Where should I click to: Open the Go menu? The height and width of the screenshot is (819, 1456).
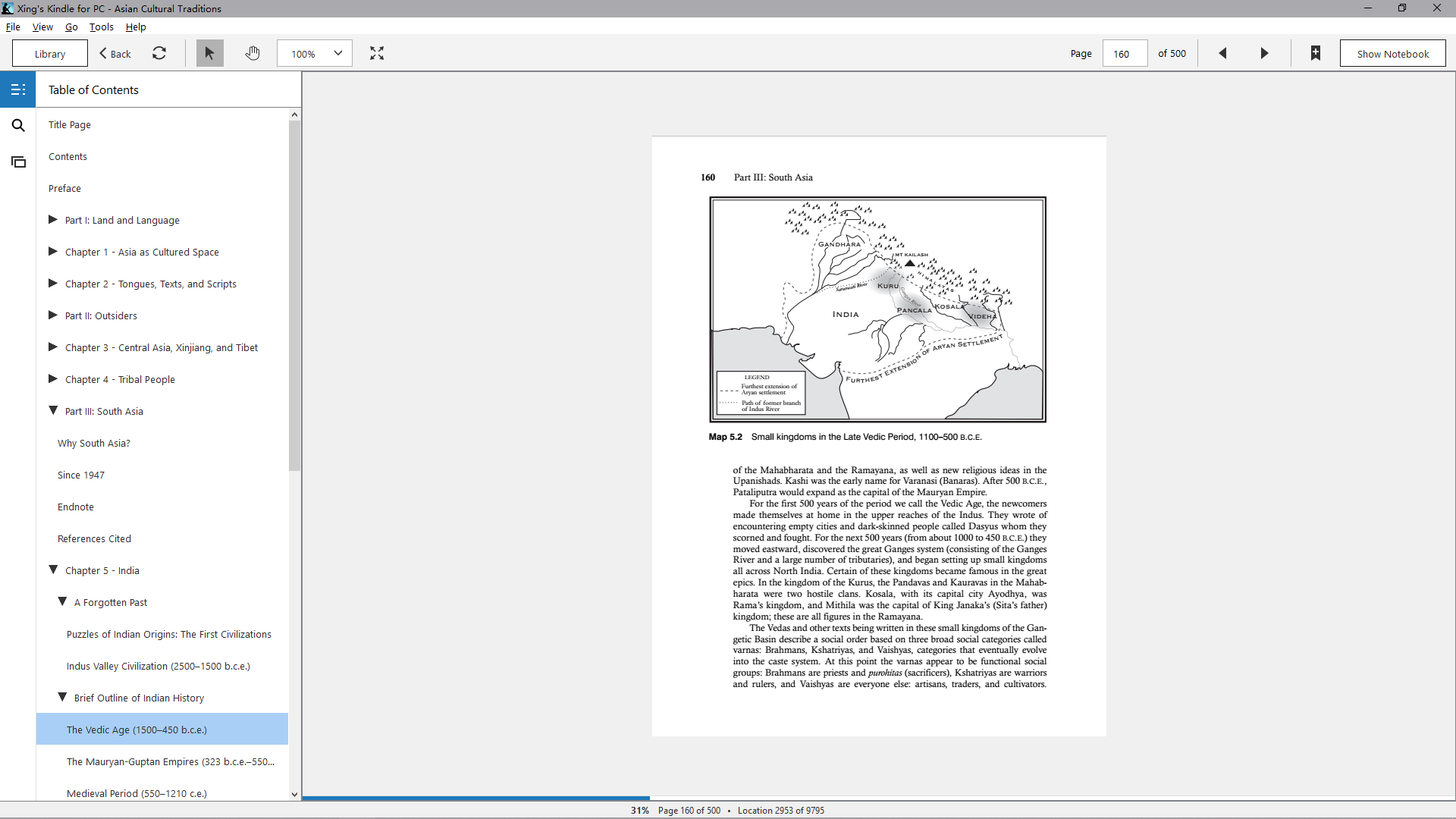click(x=71, y=27)
